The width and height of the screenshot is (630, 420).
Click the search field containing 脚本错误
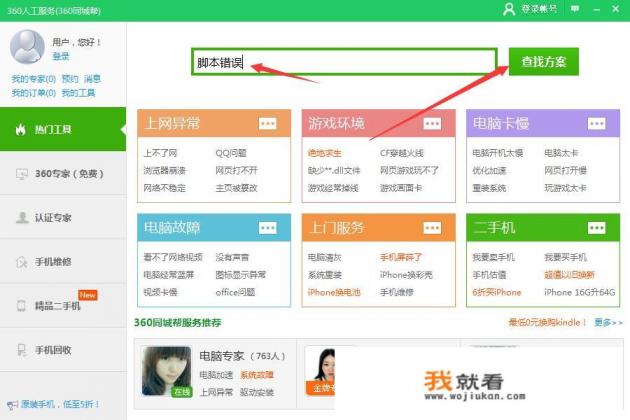(344, 61)
